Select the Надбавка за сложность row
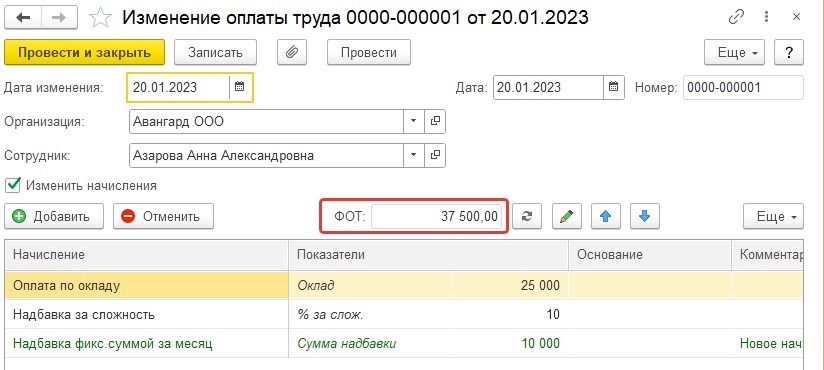 tap(404, 315)
